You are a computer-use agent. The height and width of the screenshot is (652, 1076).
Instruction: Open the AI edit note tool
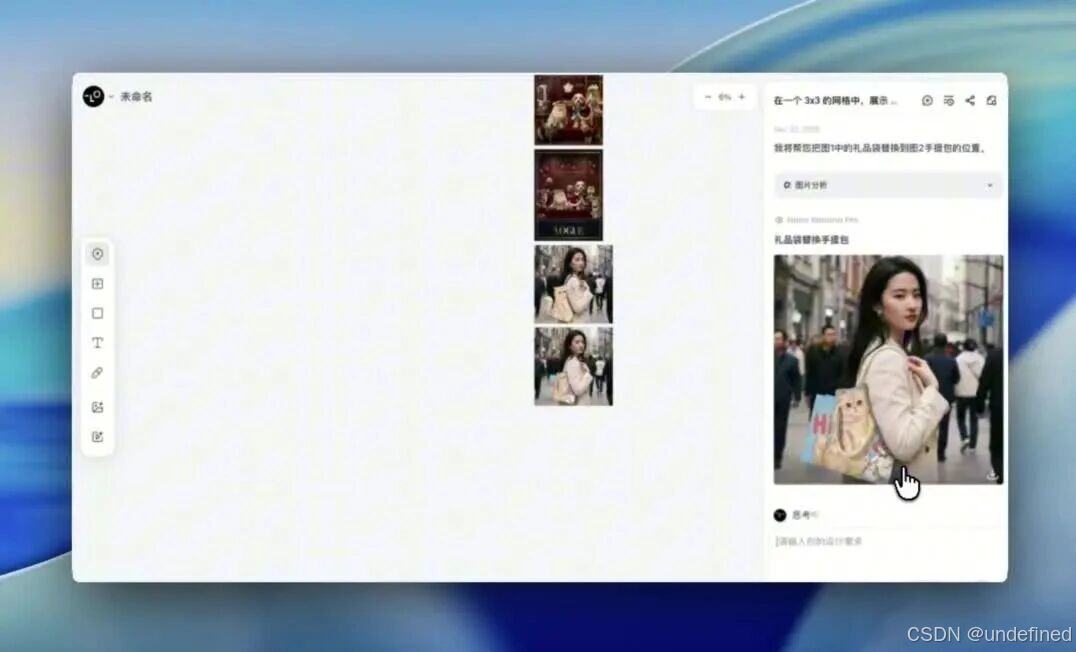(x=97, y=436)
